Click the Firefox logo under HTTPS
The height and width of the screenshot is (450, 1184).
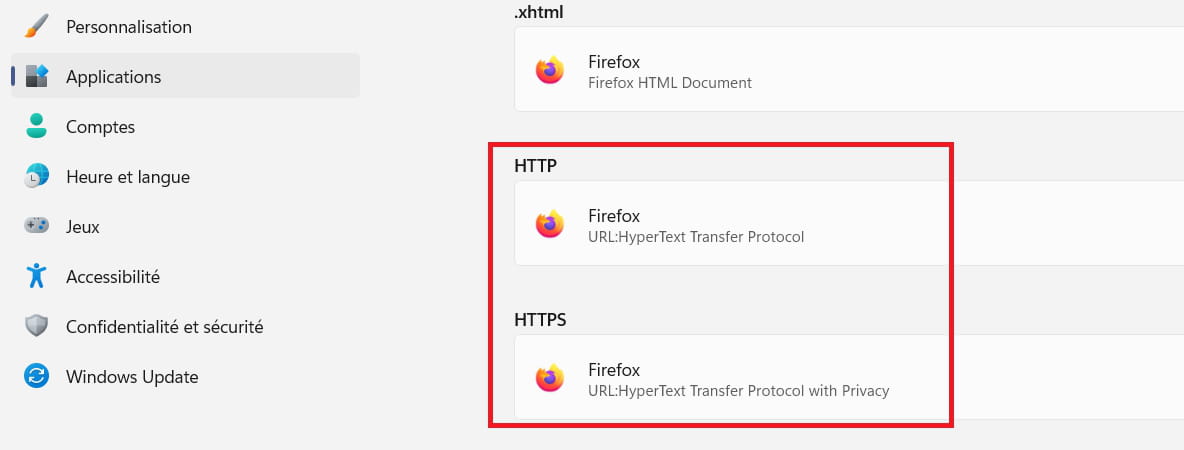coord(550,378)
